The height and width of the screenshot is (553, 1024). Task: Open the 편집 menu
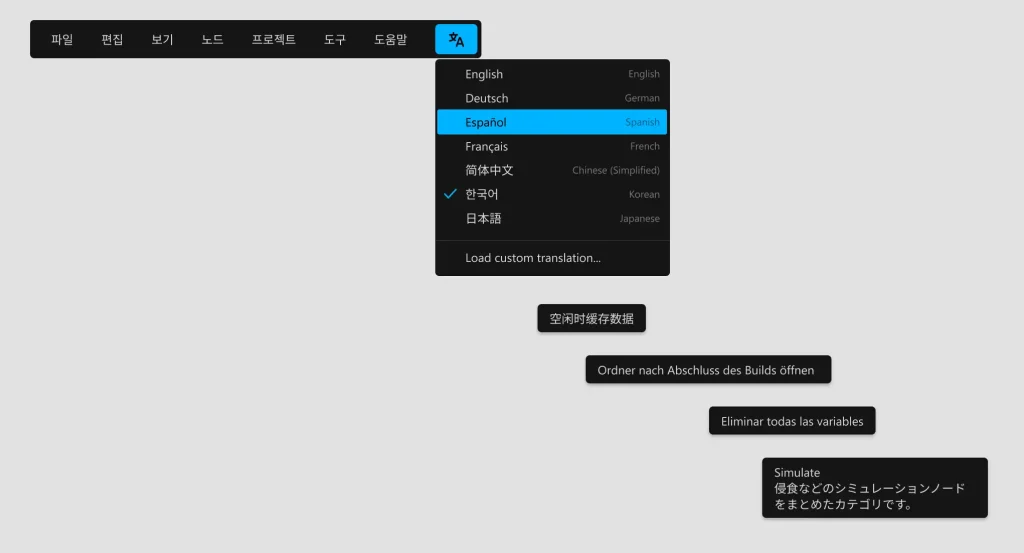(112, 40)
